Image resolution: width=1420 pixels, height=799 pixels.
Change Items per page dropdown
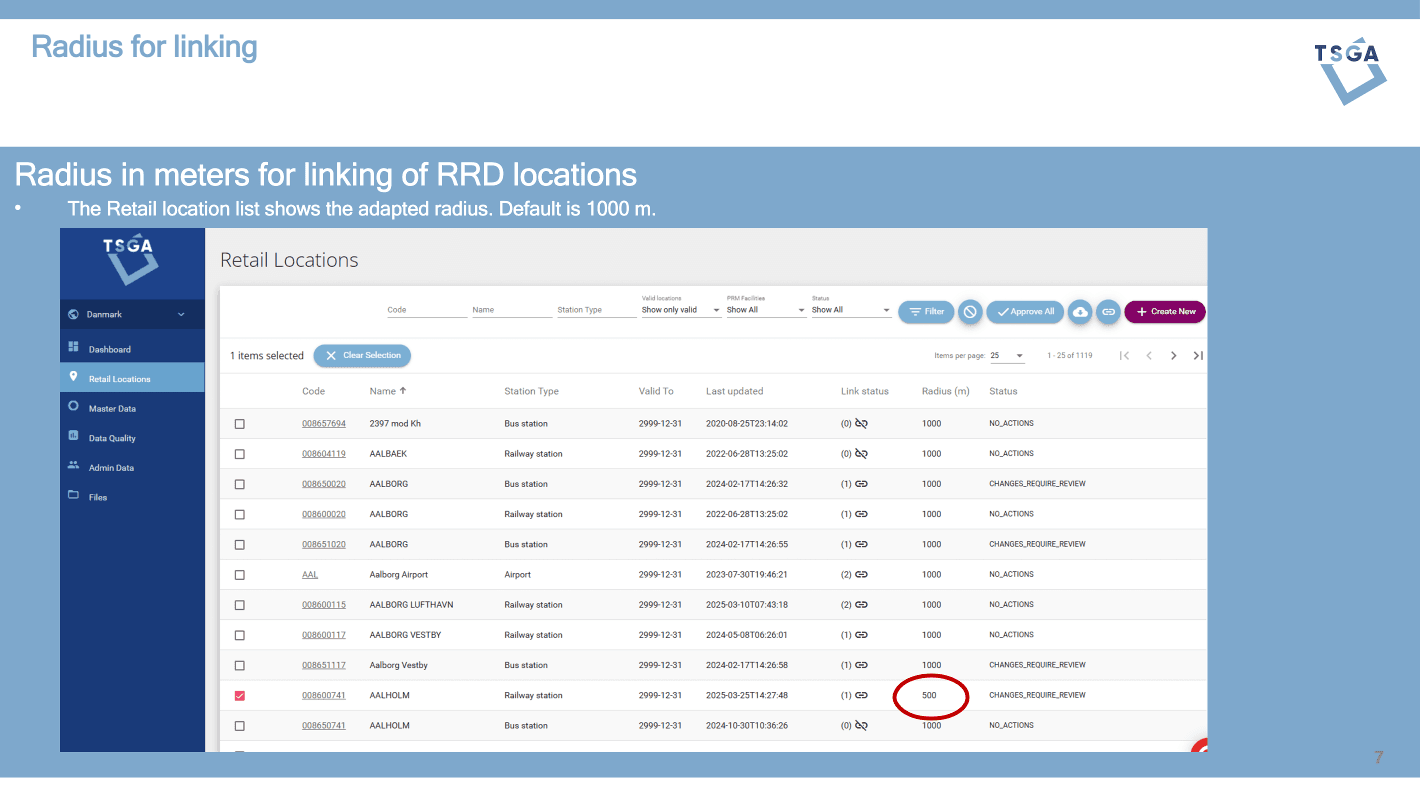tap(1007, 356)
